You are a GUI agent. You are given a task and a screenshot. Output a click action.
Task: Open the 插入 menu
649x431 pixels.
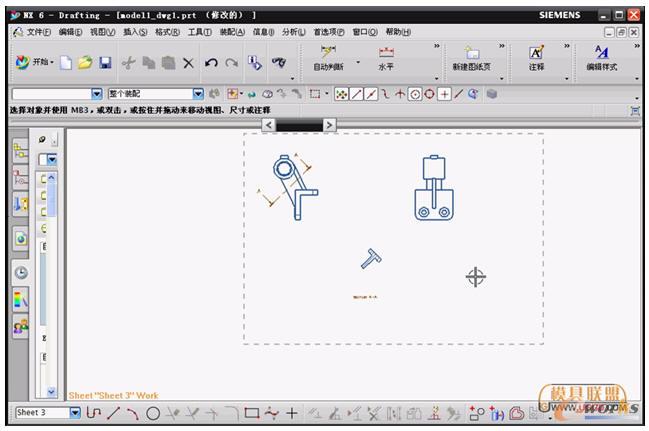[x=135, y=32]
